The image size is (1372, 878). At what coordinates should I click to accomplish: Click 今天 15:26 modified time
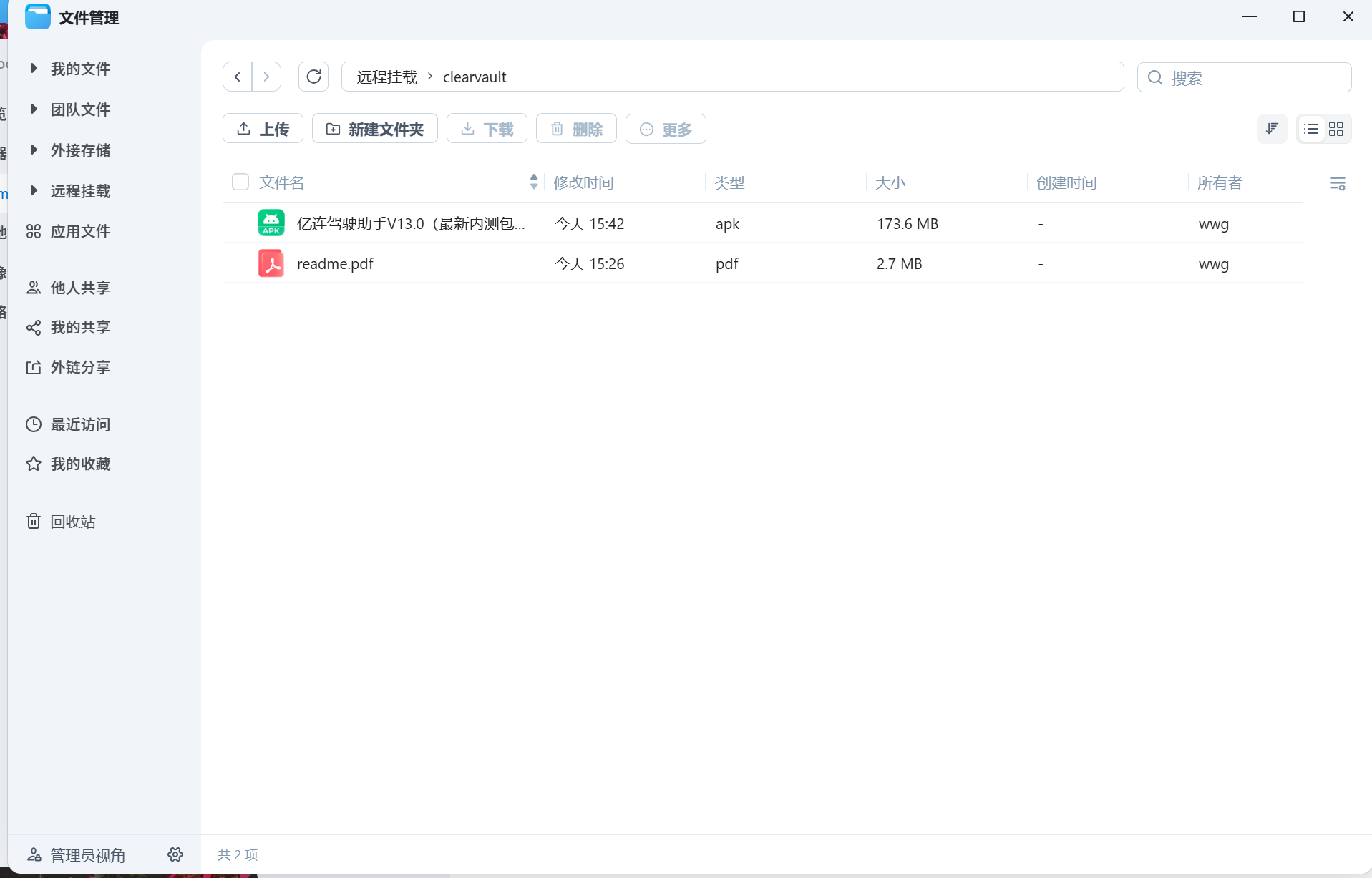click(x=589, y=263)
